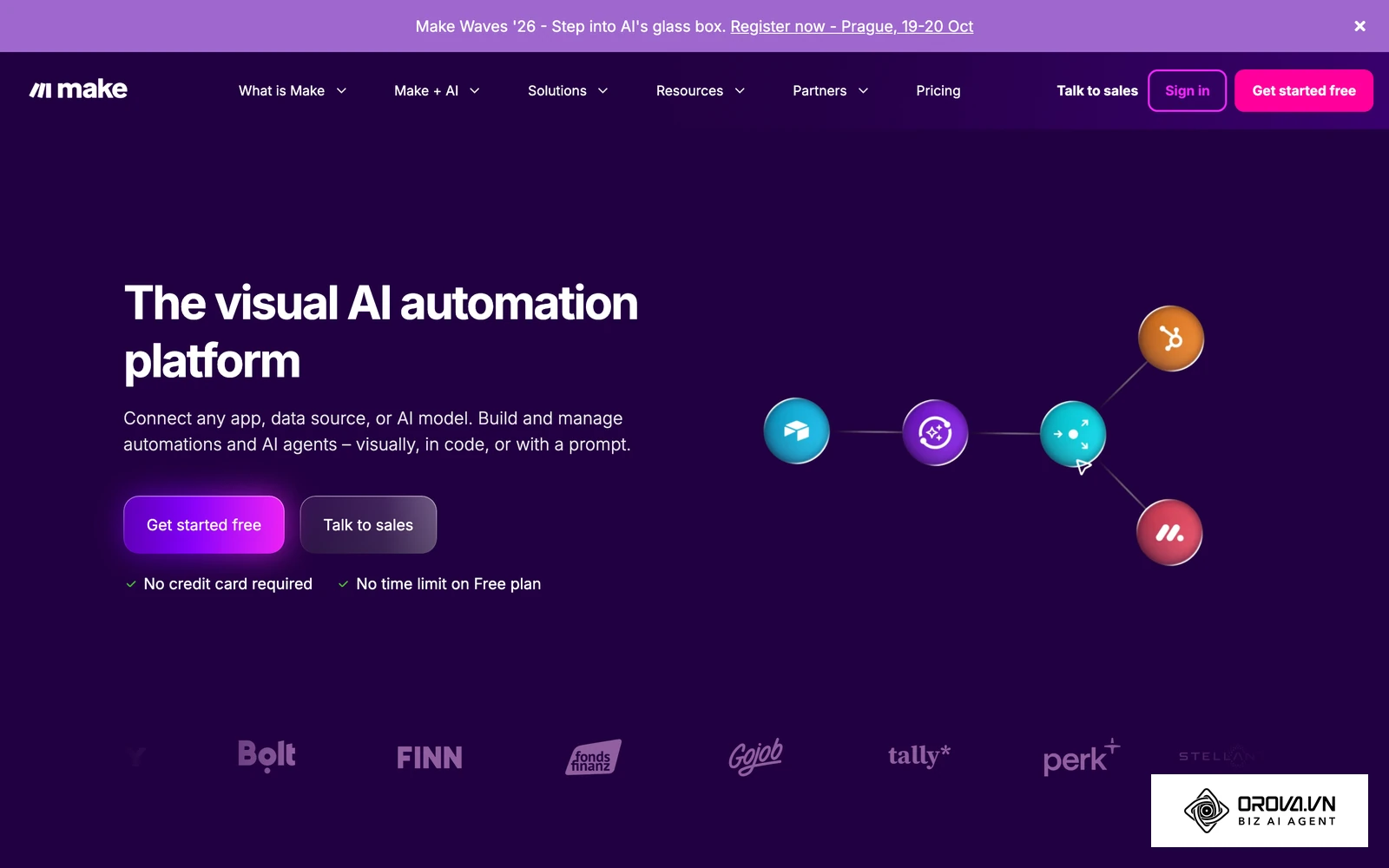Screen dimensions: 1389x868
Task: Click the fonds finanz logo
Action: (x=593, y=757)
